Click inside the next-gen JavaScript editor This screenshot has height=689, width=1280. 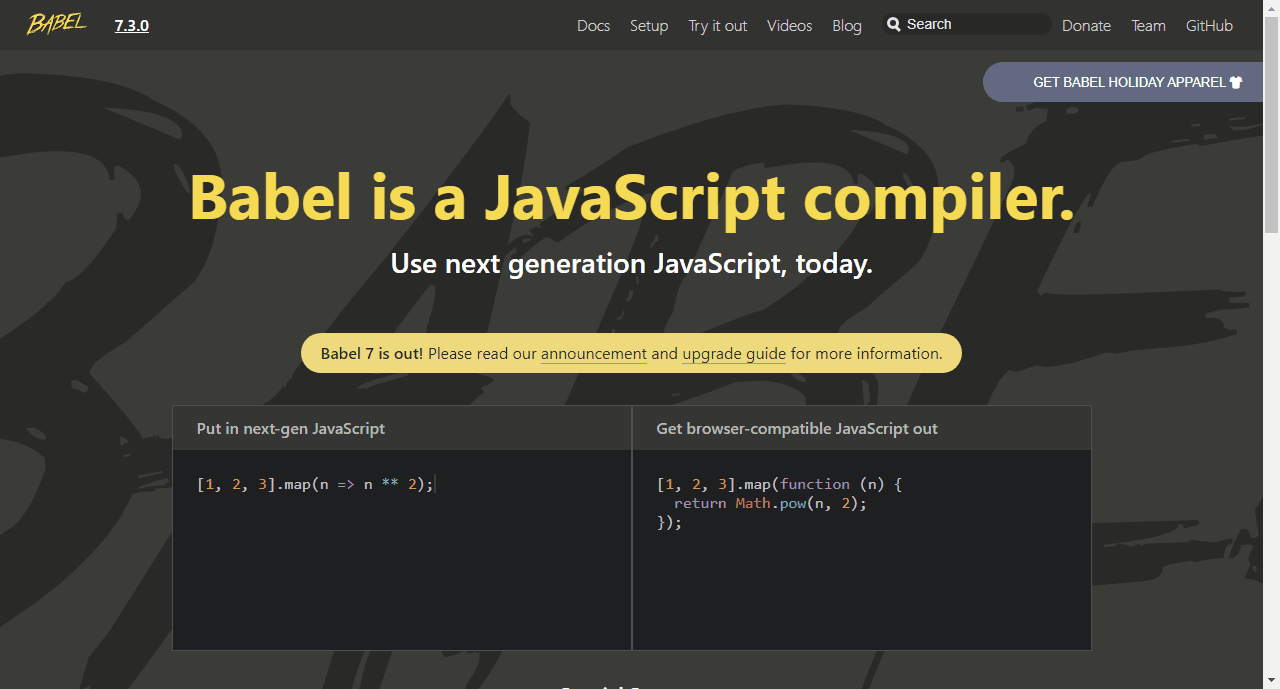400,550
